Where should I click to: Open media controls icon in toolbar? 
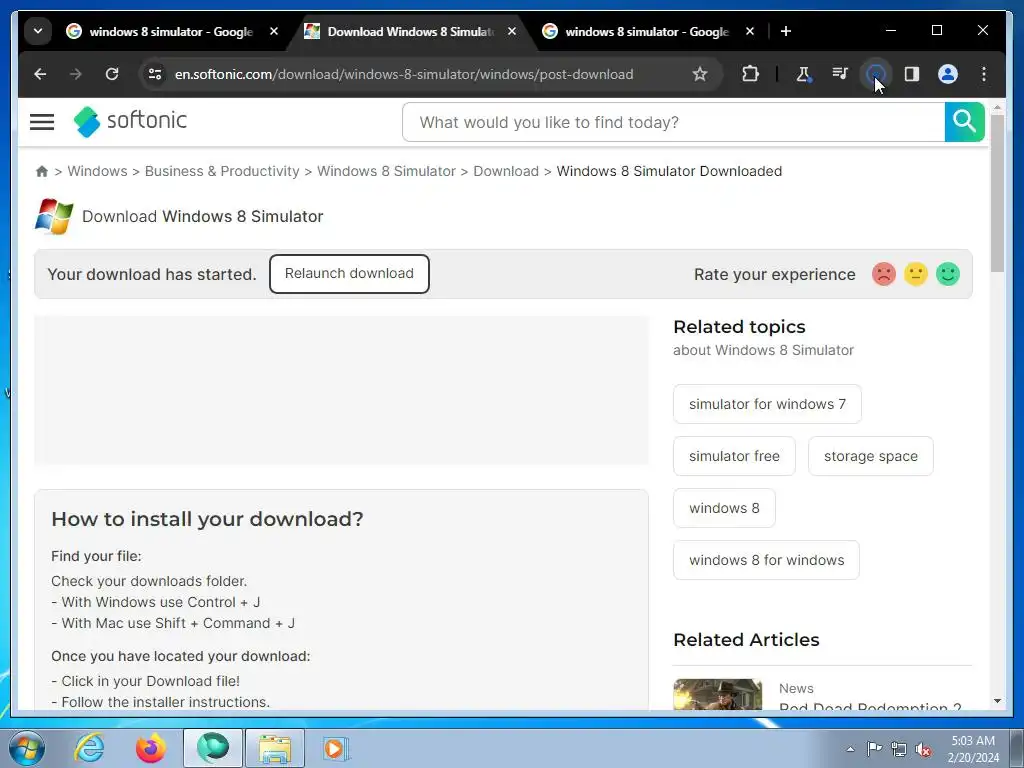point(840,74)
